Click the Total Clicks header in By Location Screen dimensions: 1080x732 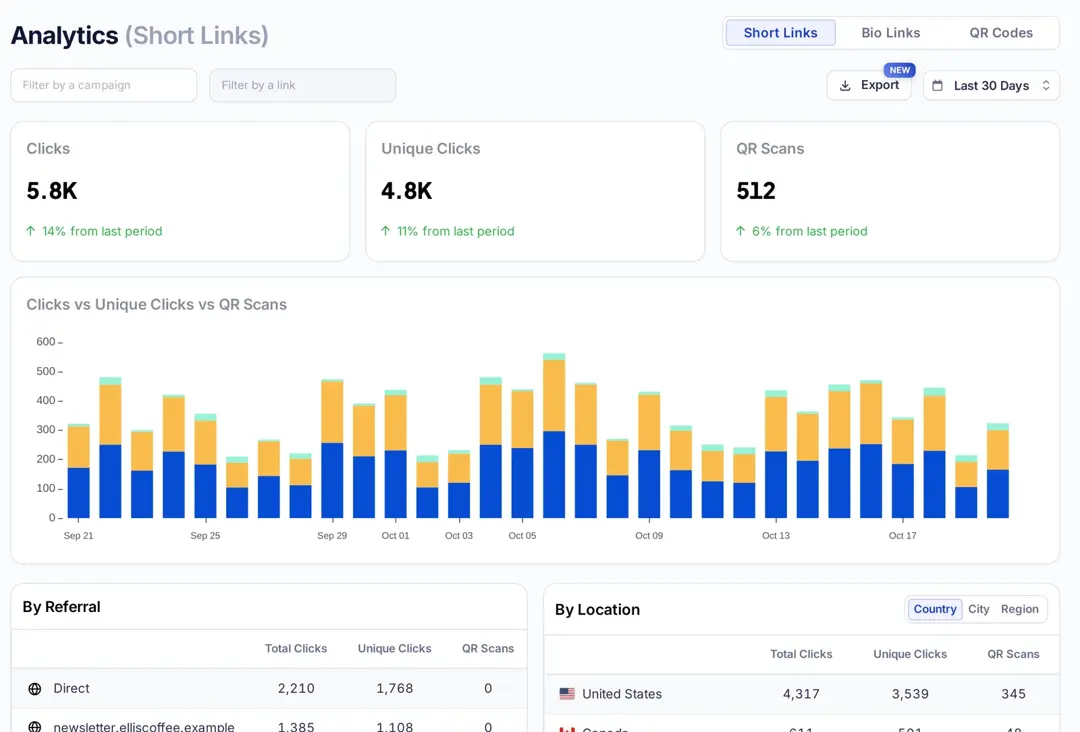pyautogui.click(x=801, y=654)
